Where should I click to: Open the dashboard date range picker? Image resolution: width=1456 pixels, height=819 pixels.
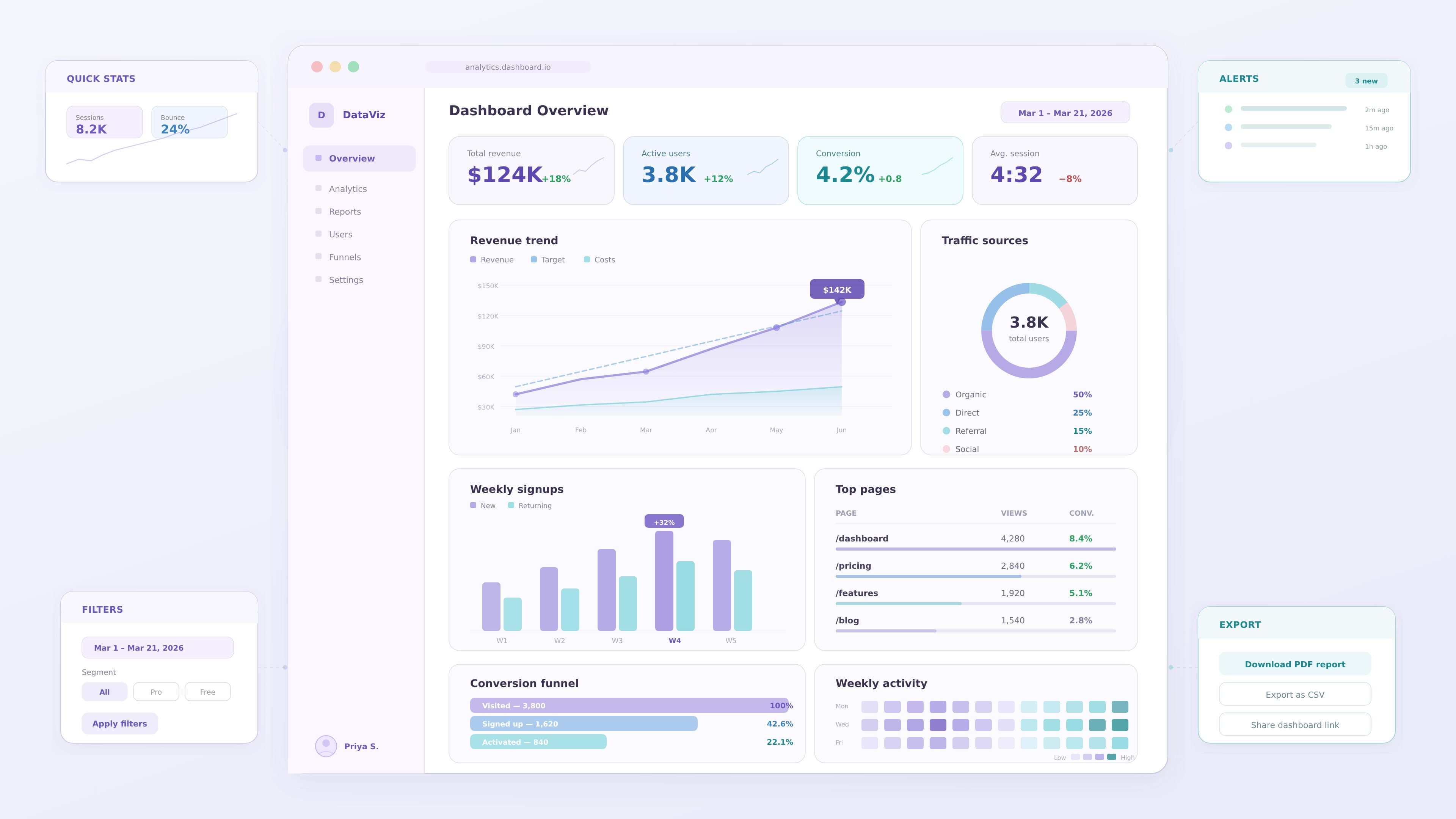1065,113
